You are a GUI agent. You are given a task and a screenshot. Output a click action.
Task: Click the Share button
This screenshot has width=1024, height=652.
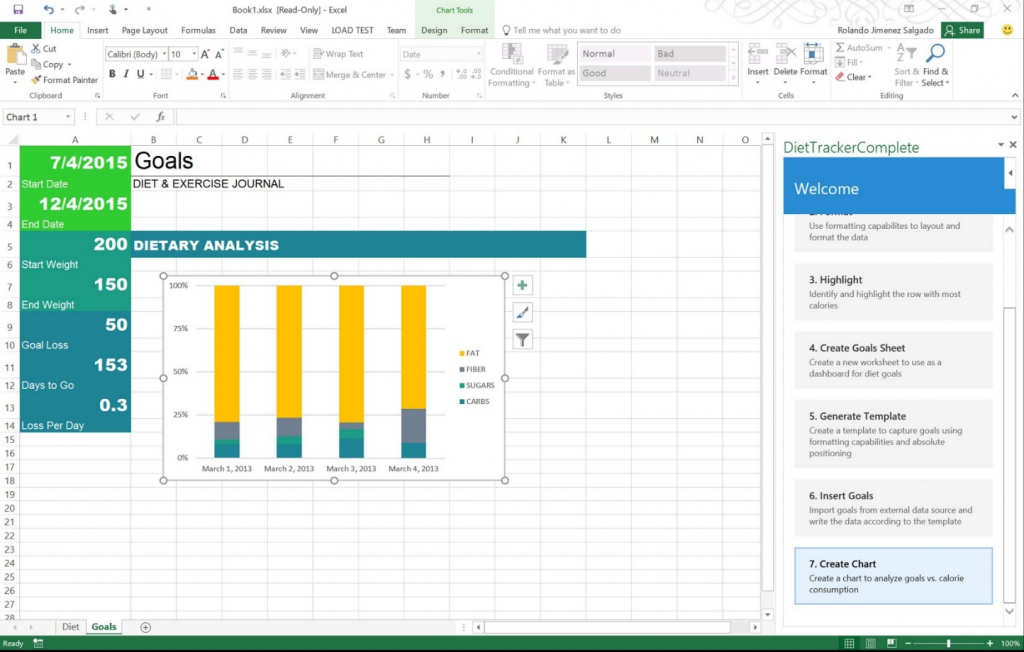[961, 30]
